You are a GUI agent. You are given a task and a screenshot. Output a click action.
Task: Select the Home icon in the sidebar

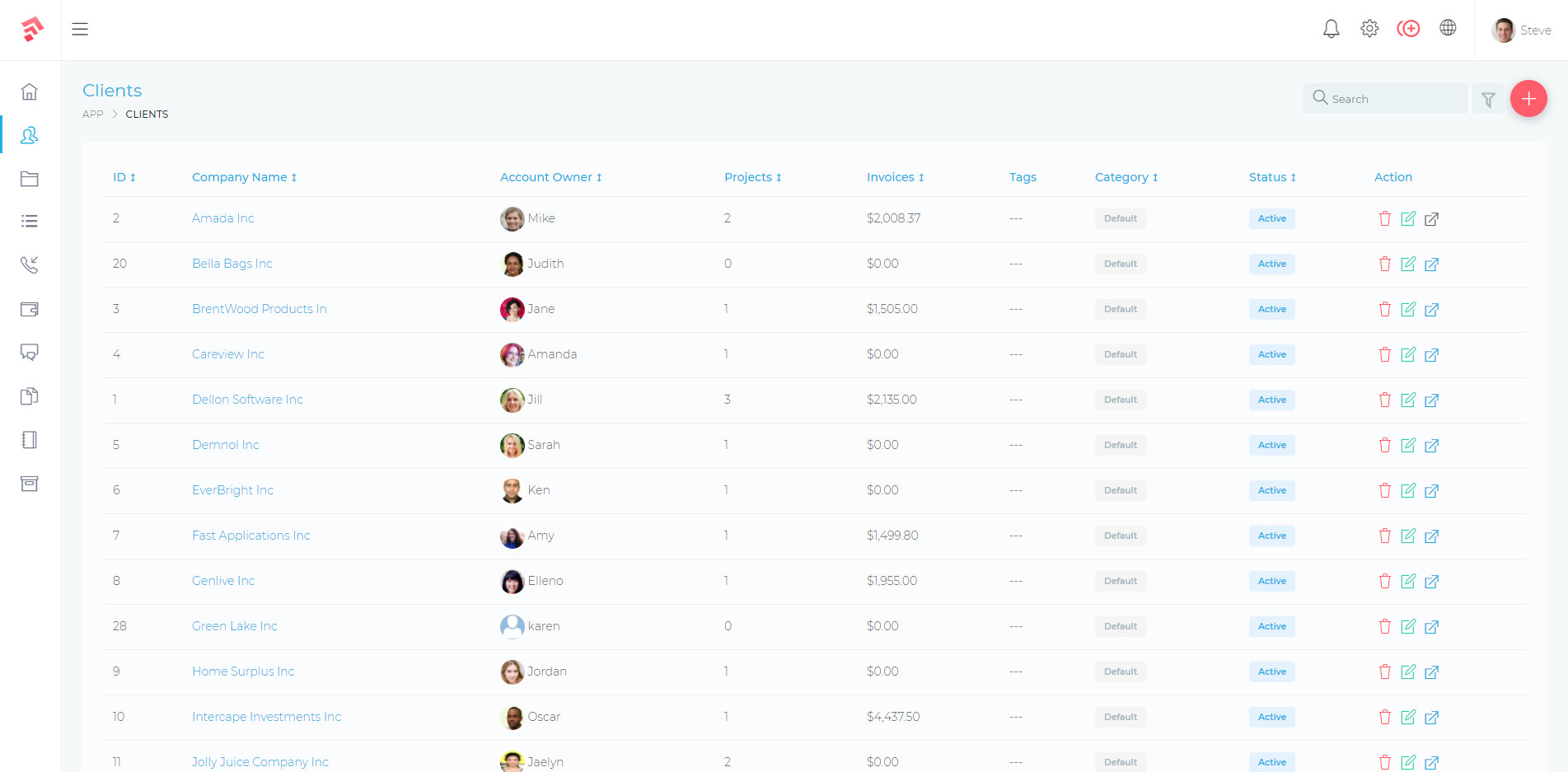(x=30, y=92)
